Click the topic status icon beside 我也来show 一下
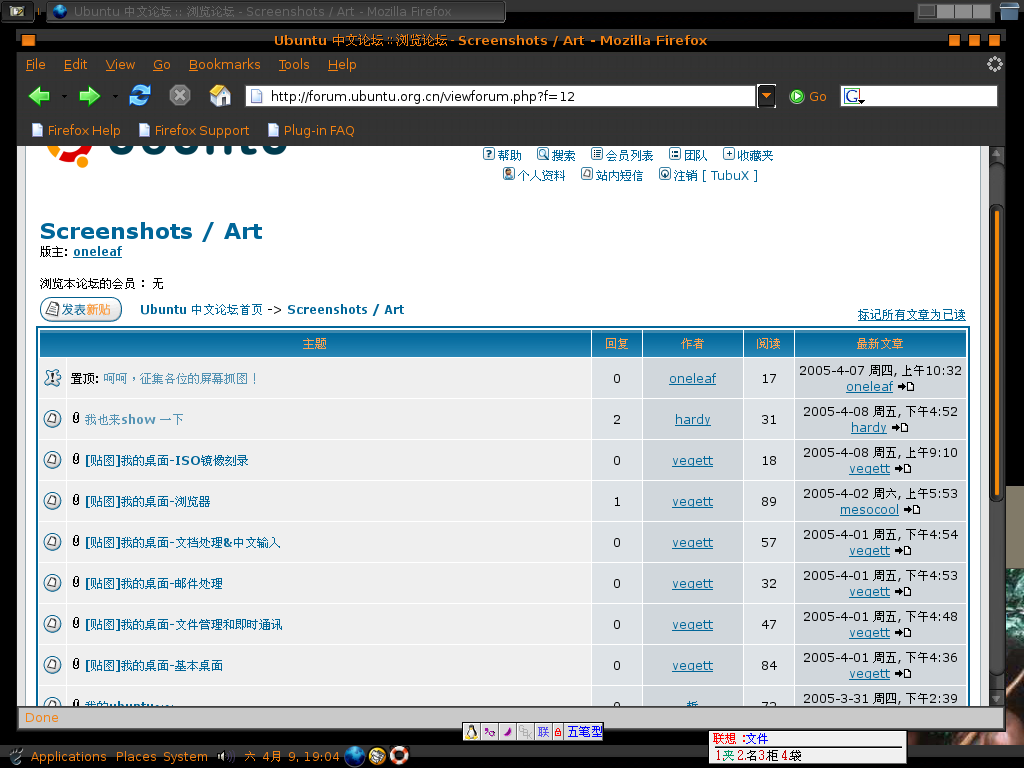Viewport: 1024px width, 768px height. (x=52, y=419)
